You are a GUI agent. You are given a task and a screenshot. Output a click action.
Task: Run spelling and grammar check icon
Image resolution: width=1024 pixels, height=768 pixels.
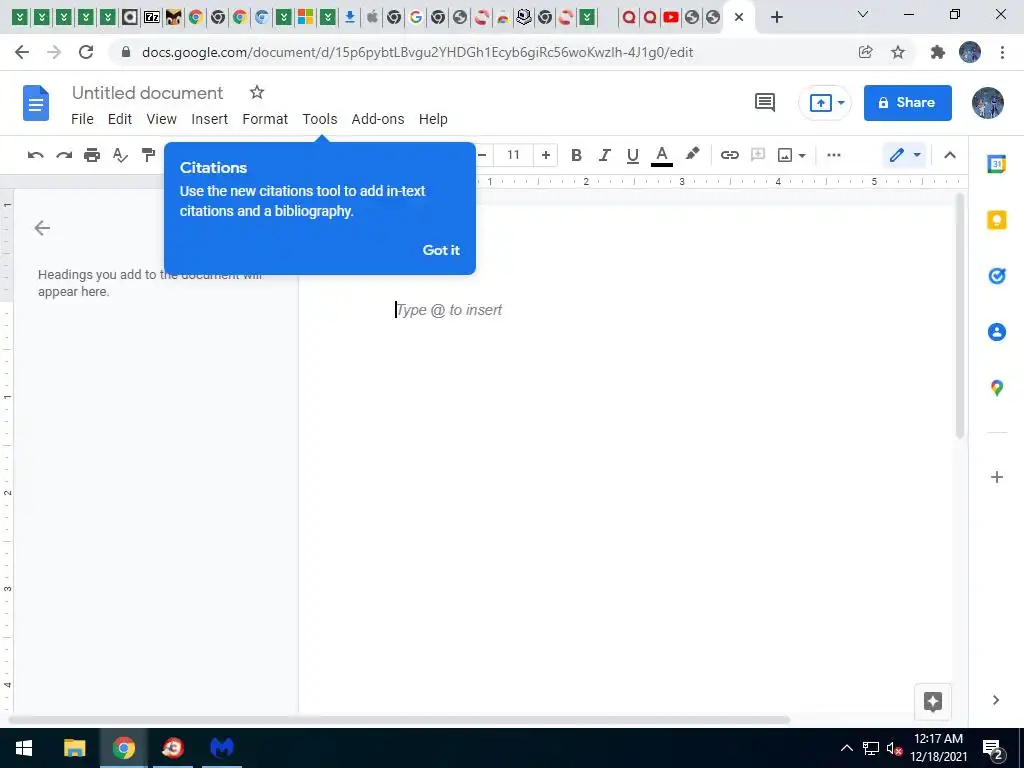(x=120, y=155)
